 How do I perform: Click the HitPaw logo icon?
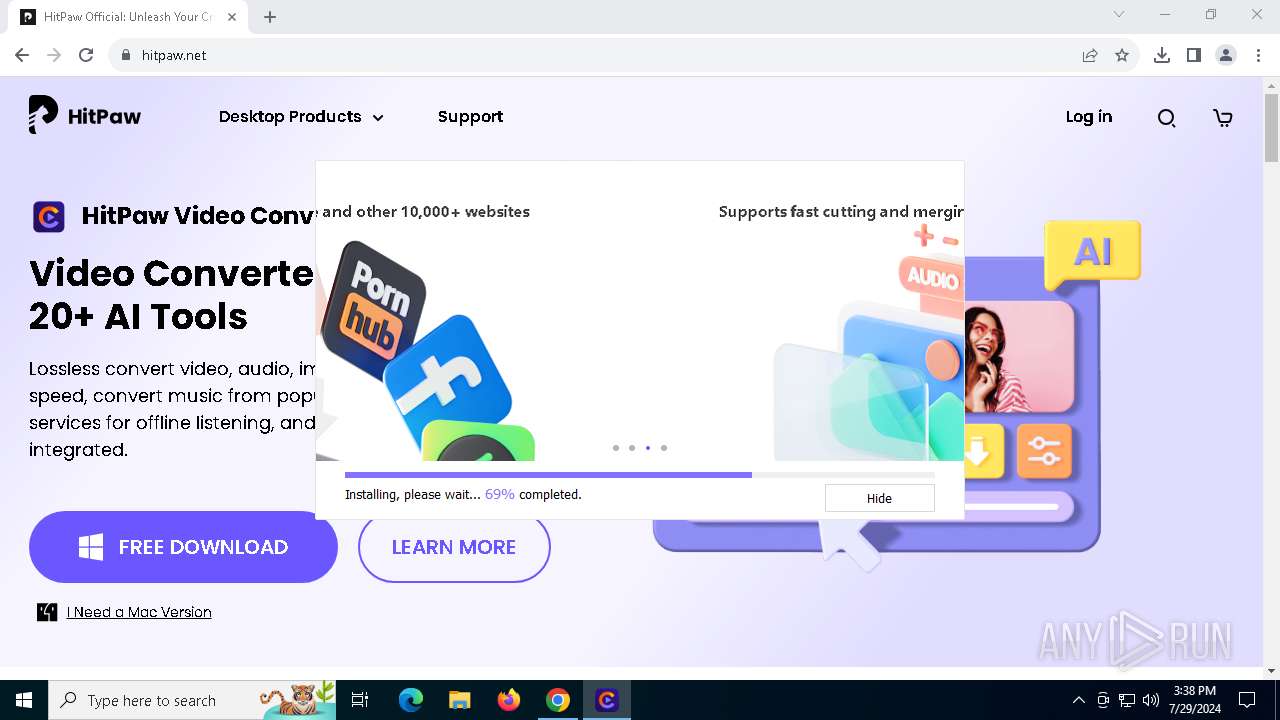(x=44, y=115)
